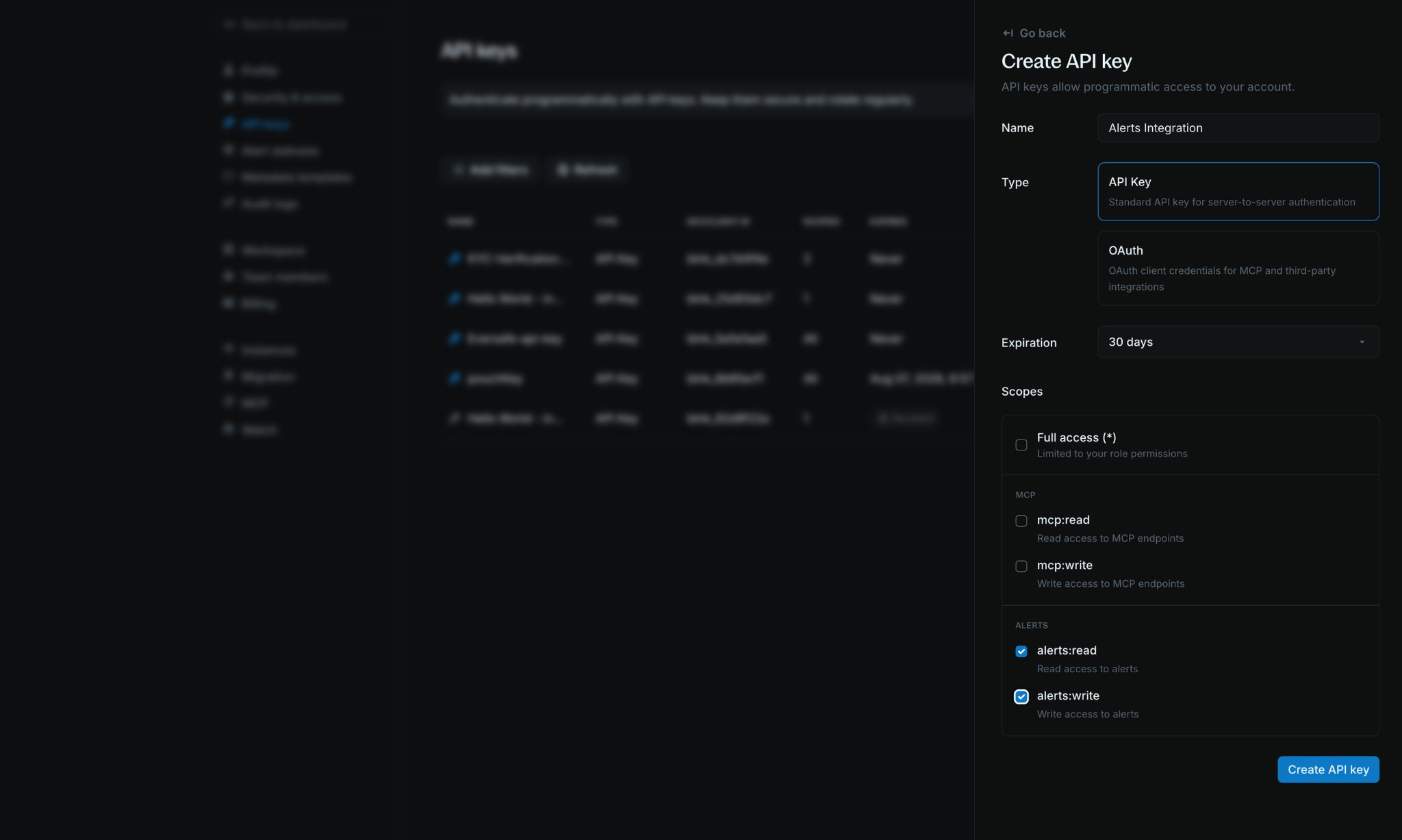Click the alerts:write label text
The image size is (1402, 840).
[x=1068, y=696]
